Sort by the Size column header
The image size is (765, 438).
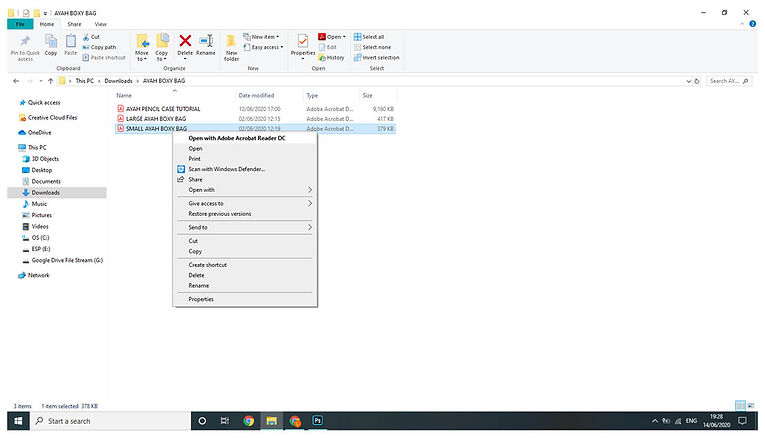[378, 96]
